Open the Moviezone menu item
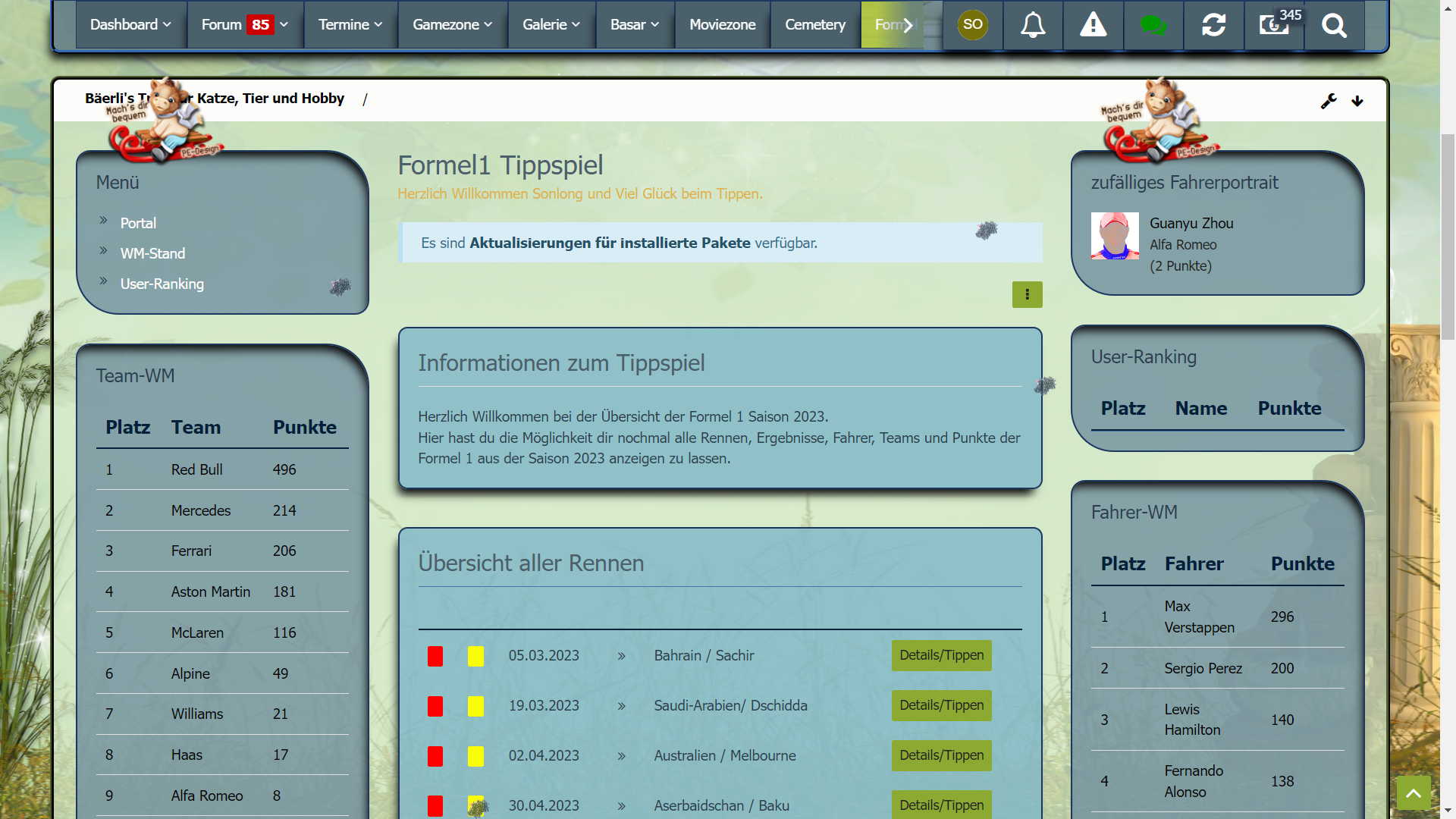The height and width of the screenshot is (819, 1456). click(x=722, y=25)
